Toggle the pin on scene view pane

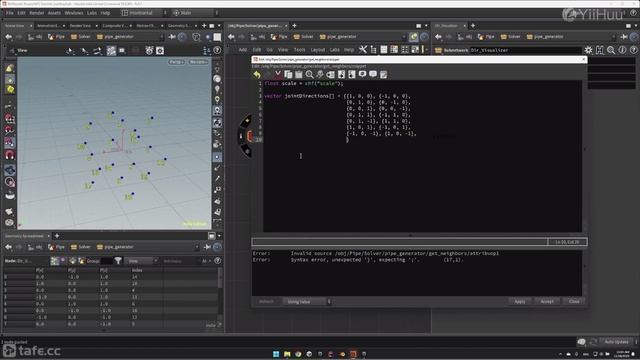point(172,37)
